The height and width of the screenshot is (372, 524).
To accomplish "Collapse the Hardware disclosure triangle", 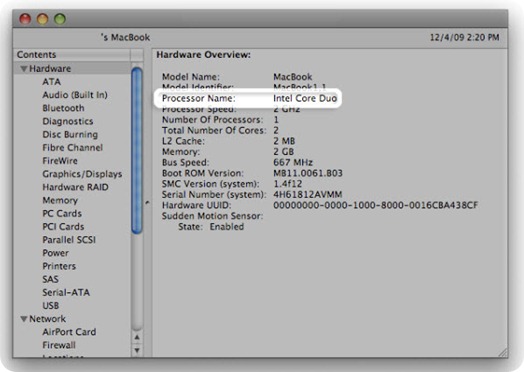I will 24,69.
